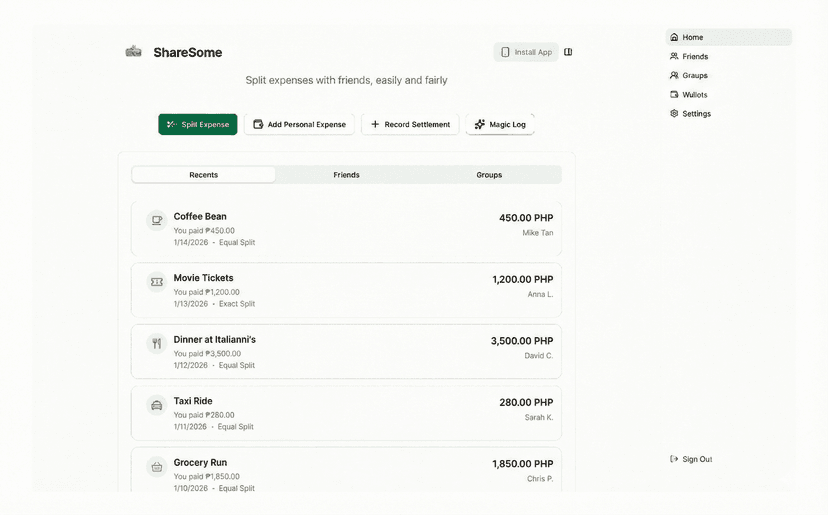This screenshot has width=828, height=515.
Task: Click the coffee cup icon for Coffee Bean
Action: 156,221
